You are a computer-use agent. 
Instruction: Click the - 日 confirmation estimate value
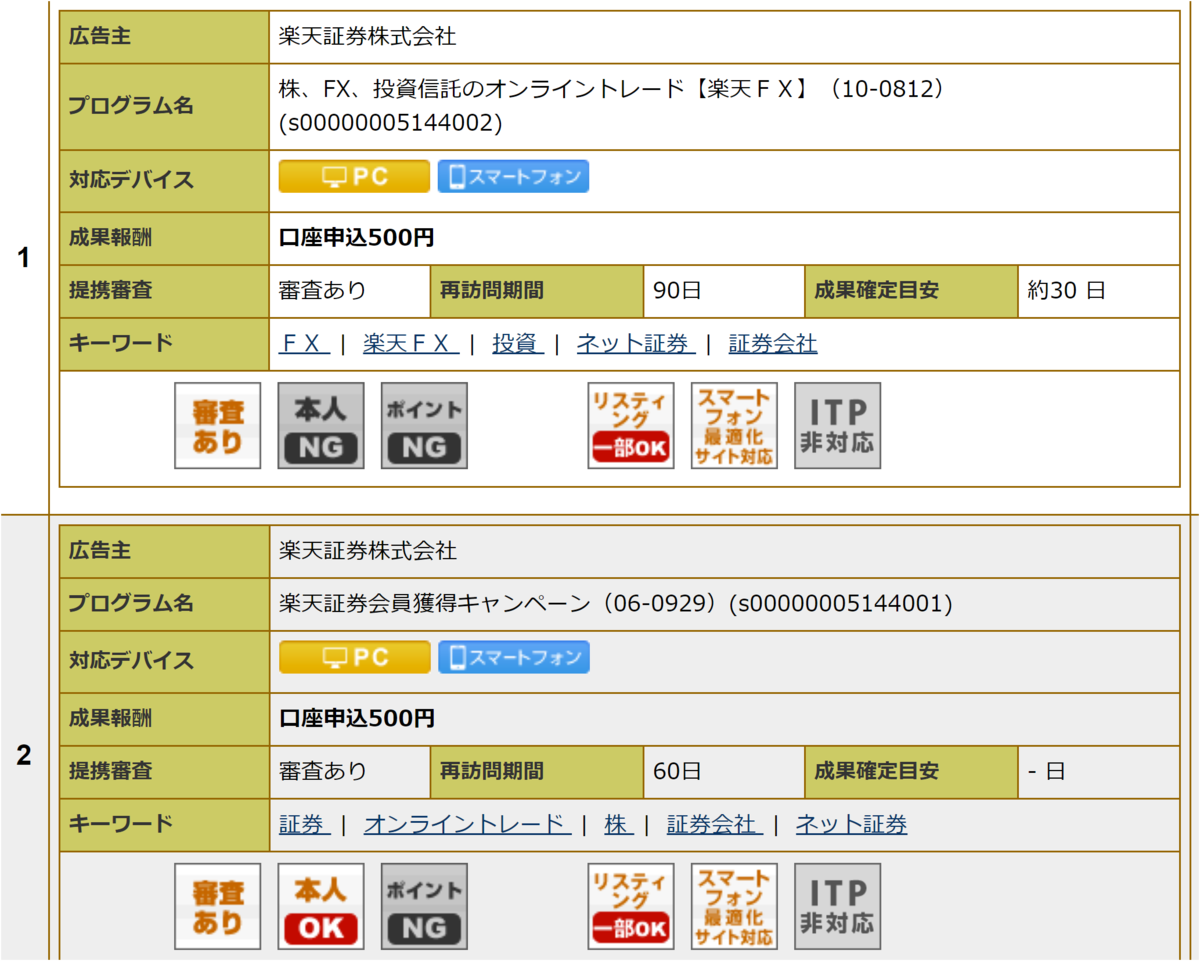[1047, 772]
